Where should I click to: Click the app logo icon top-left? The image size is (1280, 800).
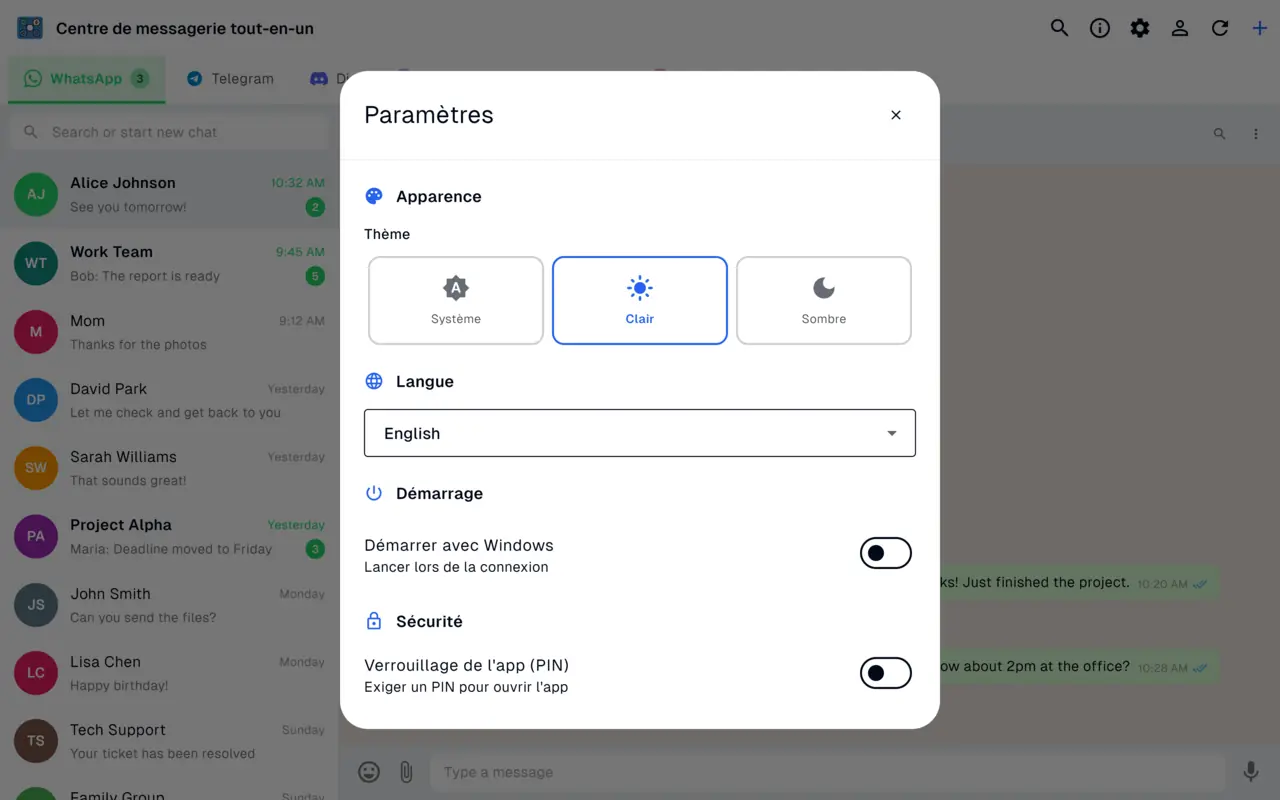coord(30,28)
